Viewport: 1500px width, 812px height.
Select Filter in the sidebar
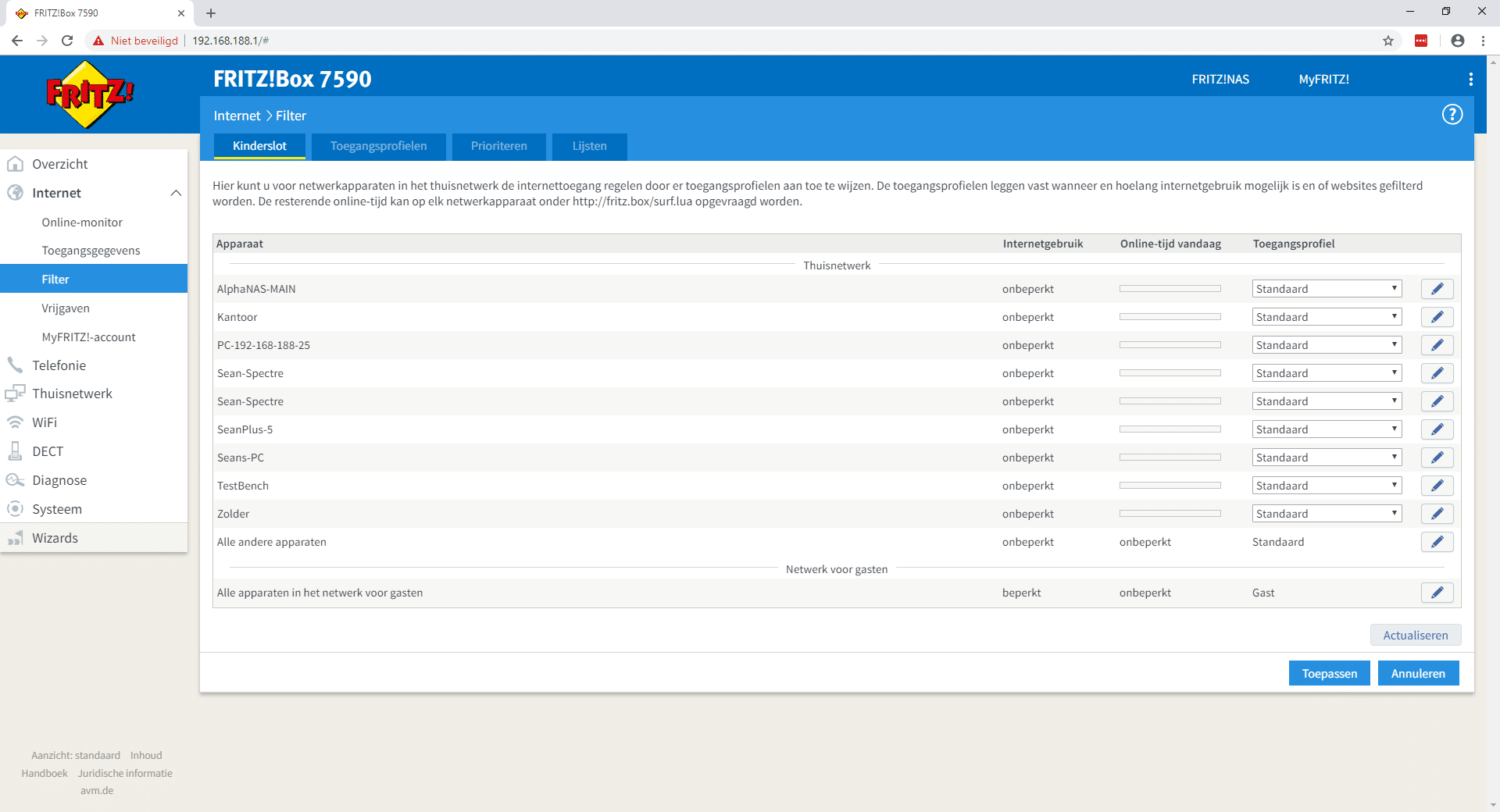(x=94, y=279)
